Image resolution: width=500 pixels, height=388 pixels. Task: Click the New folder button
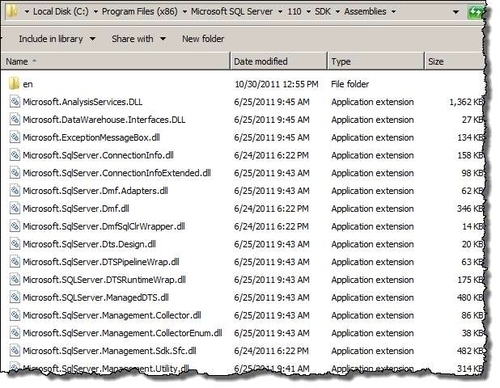(203, 39)
